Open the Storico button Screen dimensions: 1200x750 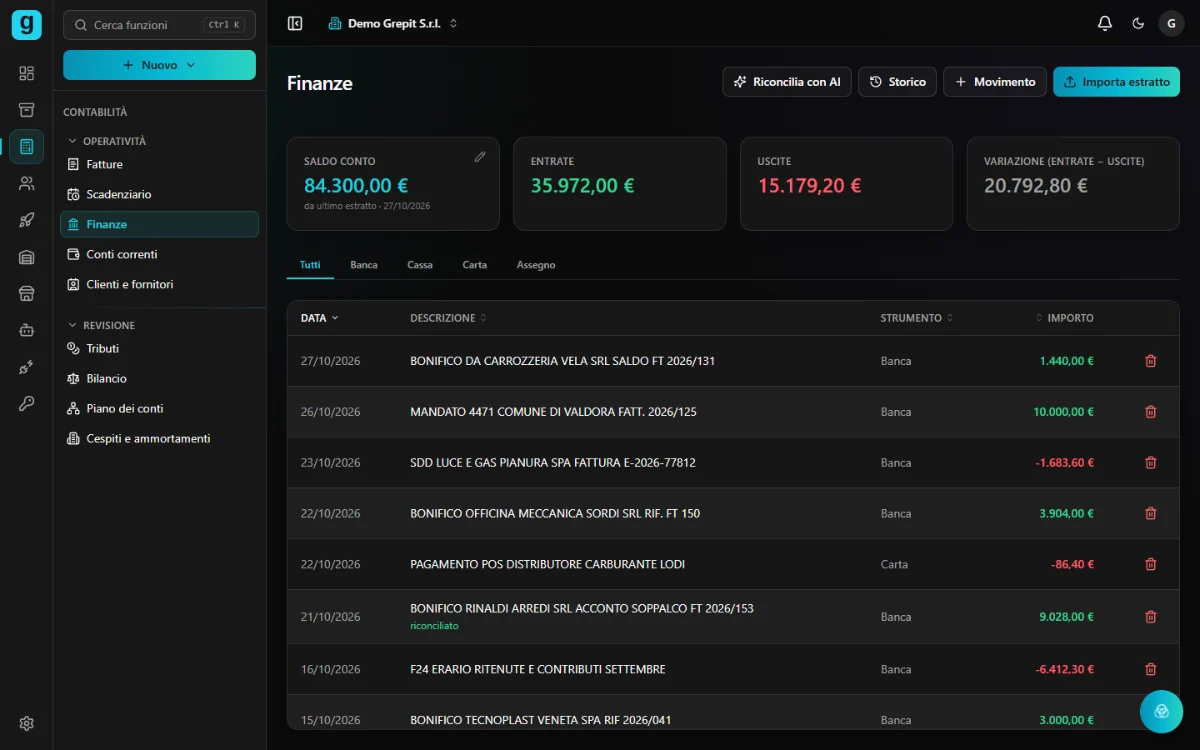(897, 82)
